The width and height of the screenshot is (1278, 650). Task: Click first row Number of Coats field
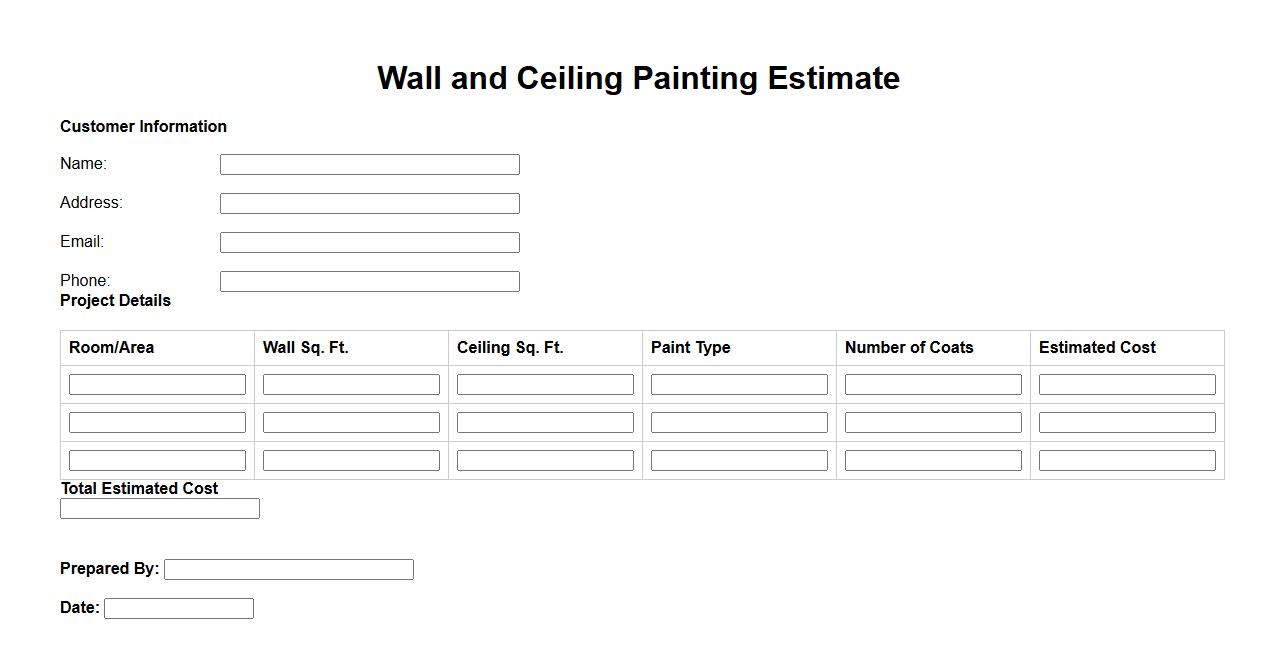click(933, 385)
